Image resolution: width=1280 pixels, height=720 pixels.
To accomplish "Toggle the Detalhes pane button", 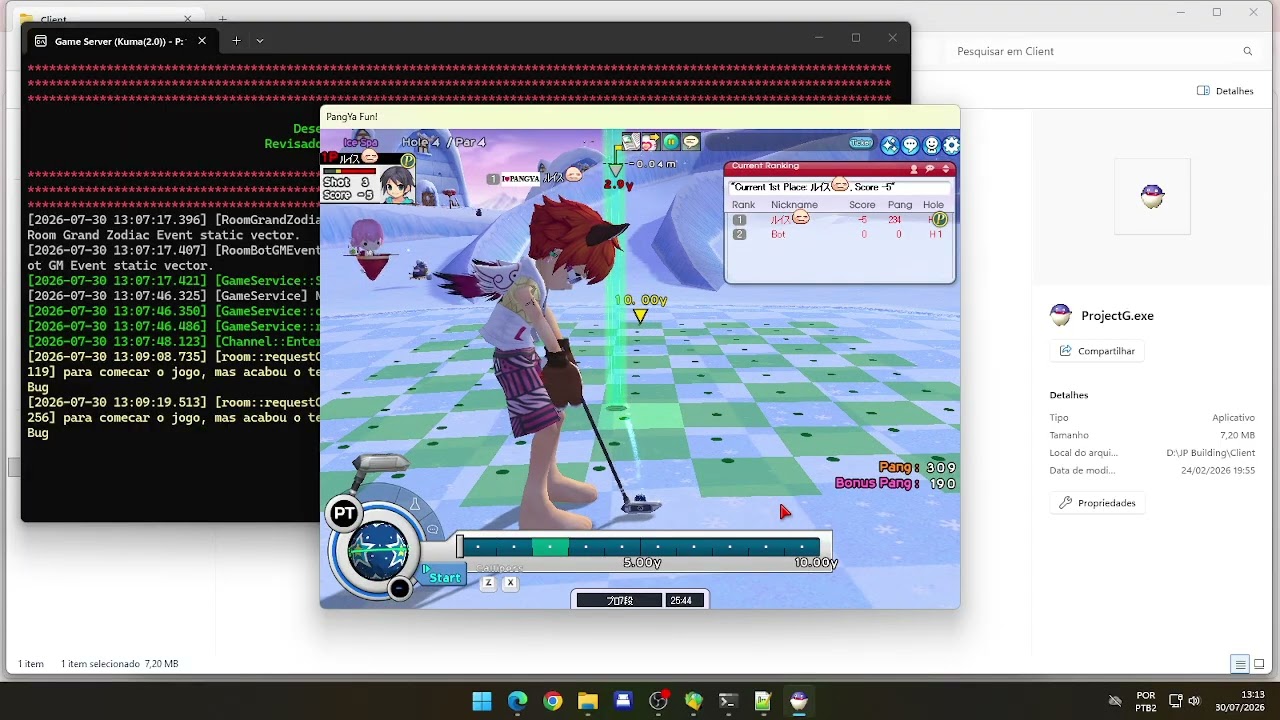I will [x=1225, y=91].
